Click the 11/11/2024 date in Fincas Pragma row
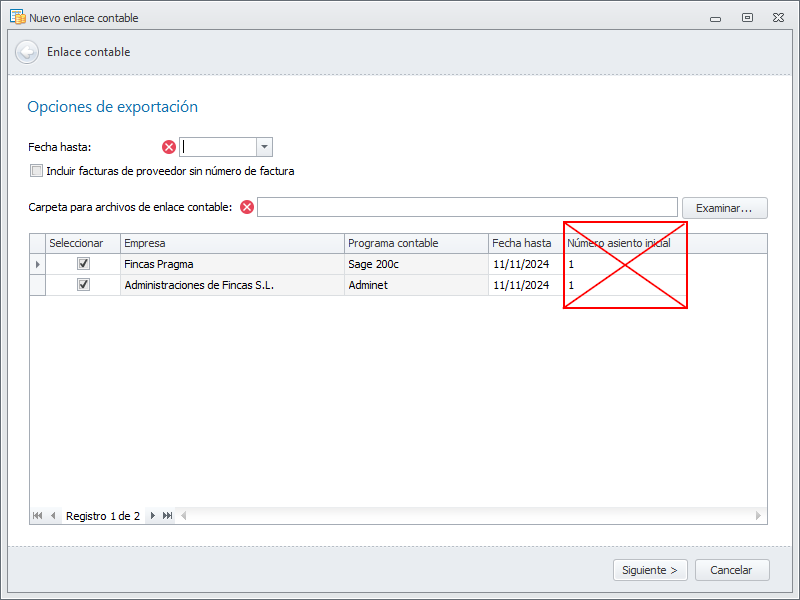This screenshot has height=600, width=800. click(x=526, y=264)
